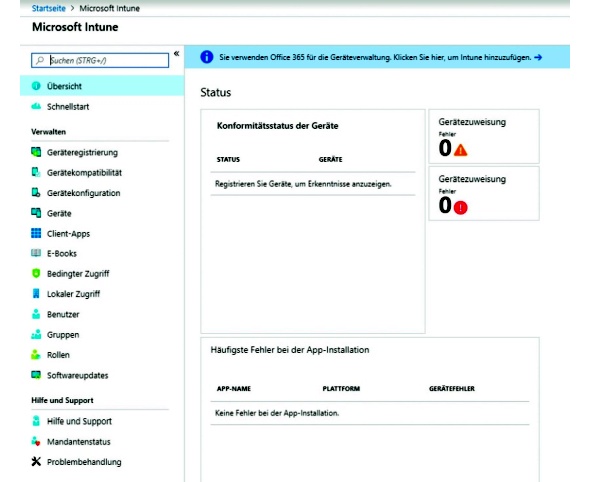Click the E-Books book icon

point(36,253)
